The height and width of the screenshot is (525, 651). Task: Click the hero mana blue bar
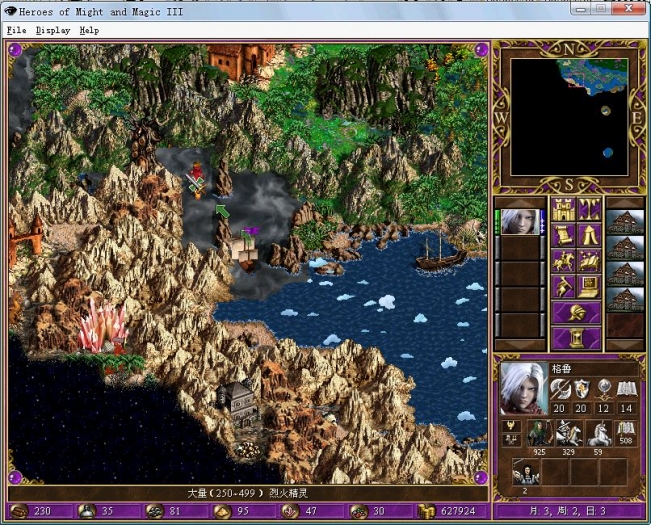[543, 222]
